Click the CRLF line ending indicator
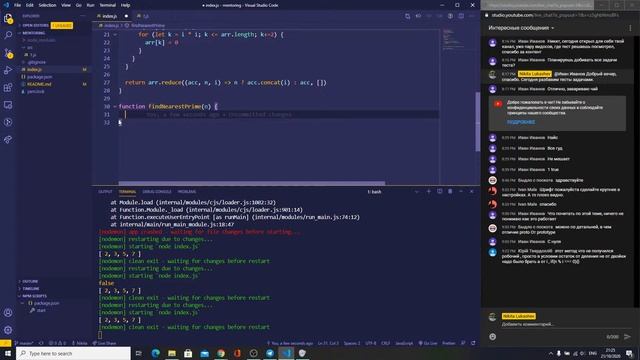640x360 pixels. [385, 343]
